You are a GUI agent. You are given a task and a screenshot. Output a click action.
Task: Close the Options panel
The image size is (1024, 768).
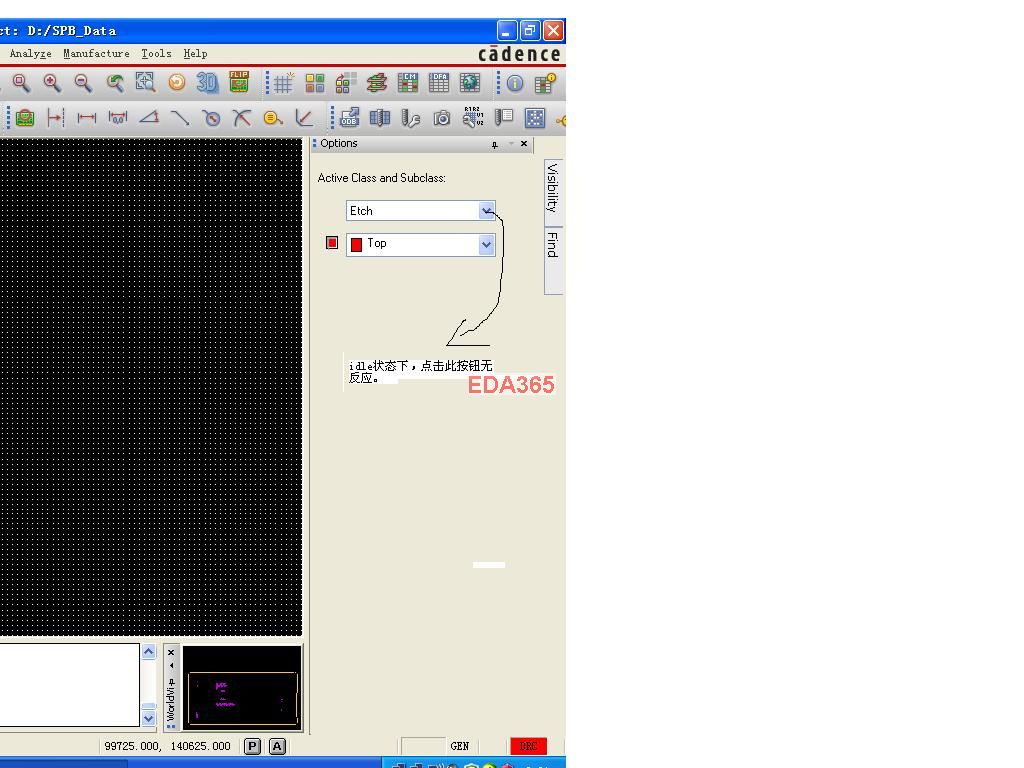coord(524,144)
